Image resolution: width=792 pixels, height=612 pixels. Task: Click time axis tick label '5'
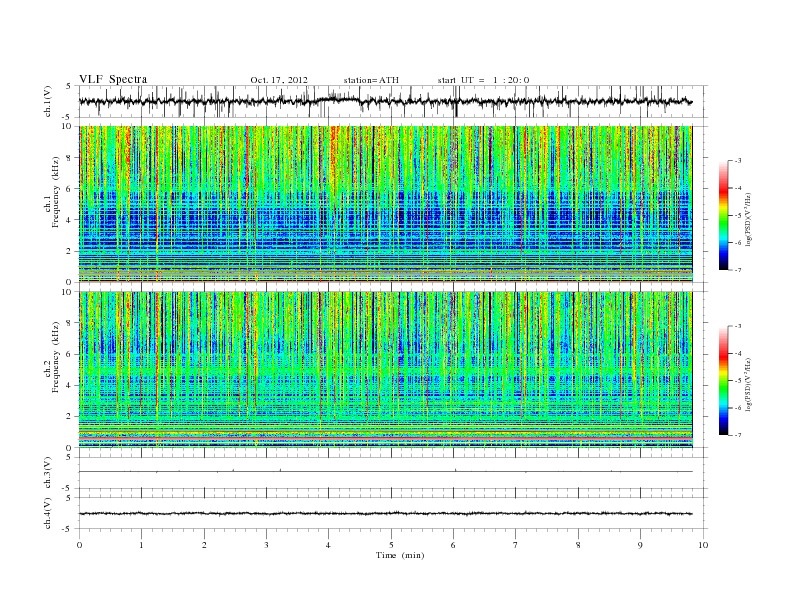pyautogui.click(x=391, y=545)
